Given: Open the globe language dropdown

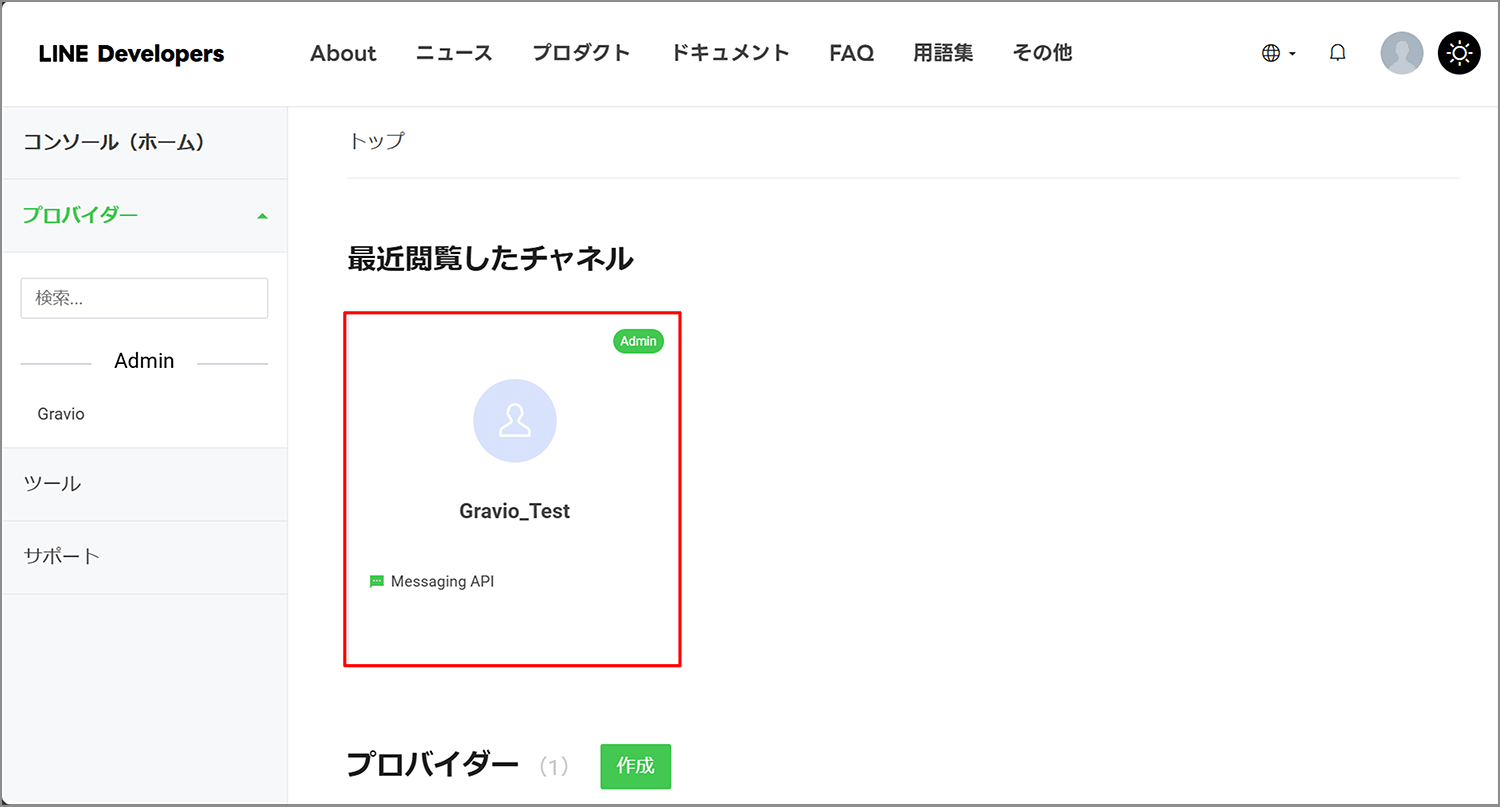Looking at the screenshot, I should (1278, 54).
